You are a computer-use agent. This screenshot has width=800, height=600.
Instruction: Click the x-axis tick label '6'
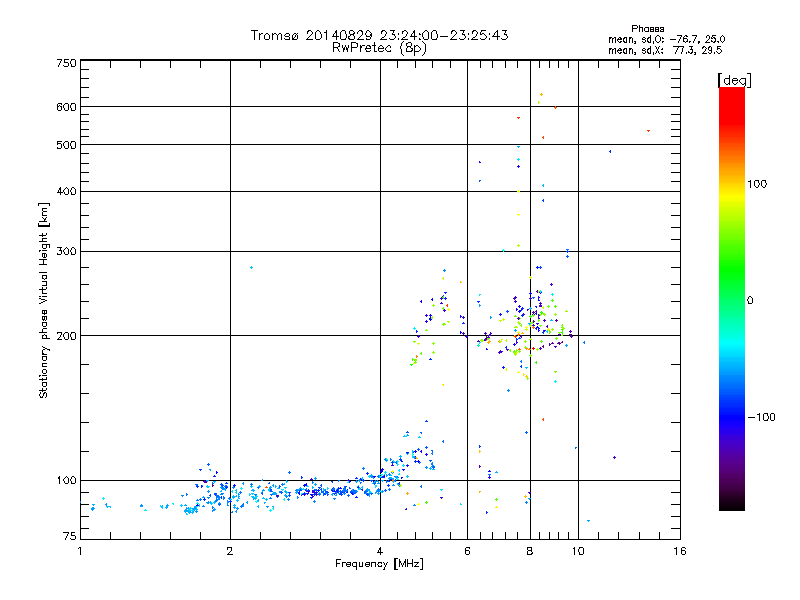[467, 551]
